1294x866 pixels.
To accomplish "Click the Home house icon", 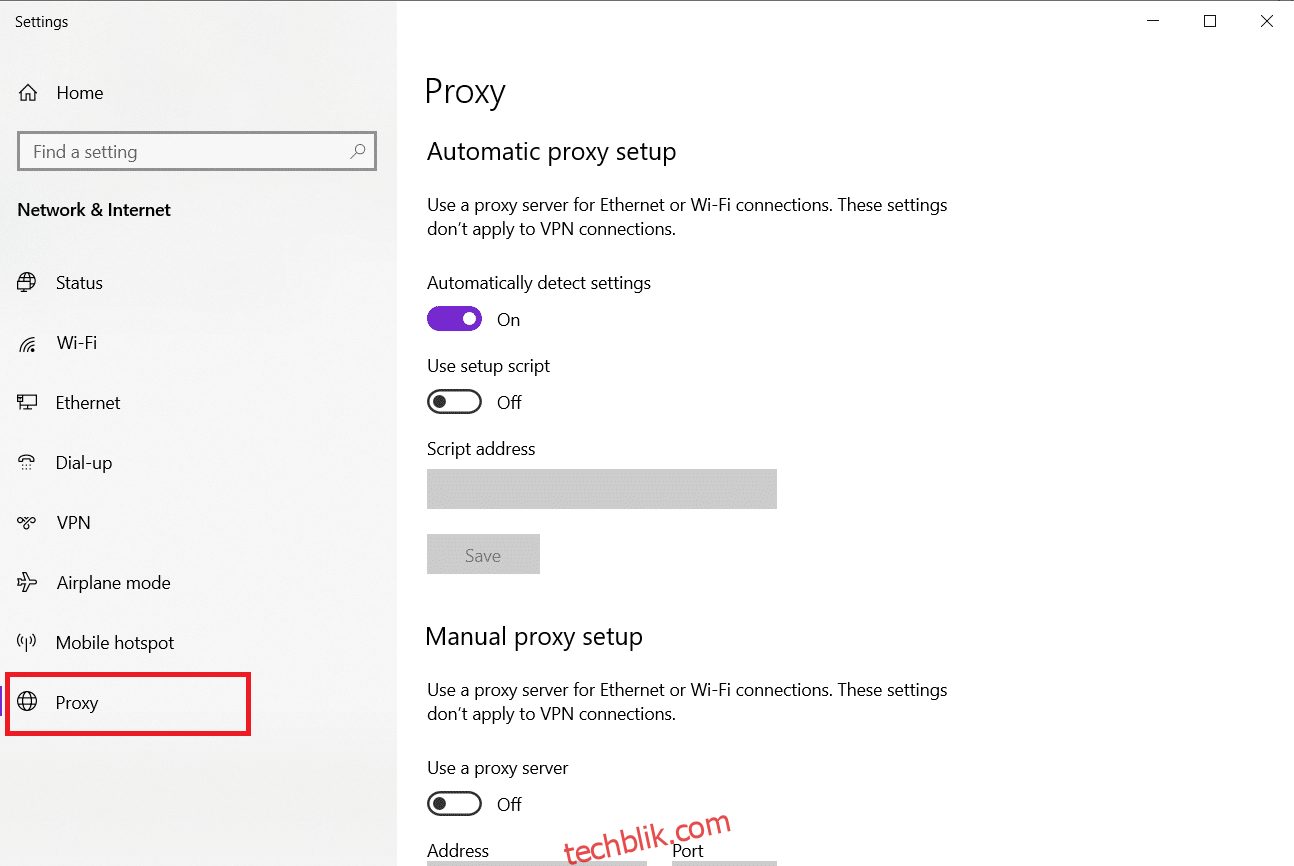I will [x=28, y=93].
